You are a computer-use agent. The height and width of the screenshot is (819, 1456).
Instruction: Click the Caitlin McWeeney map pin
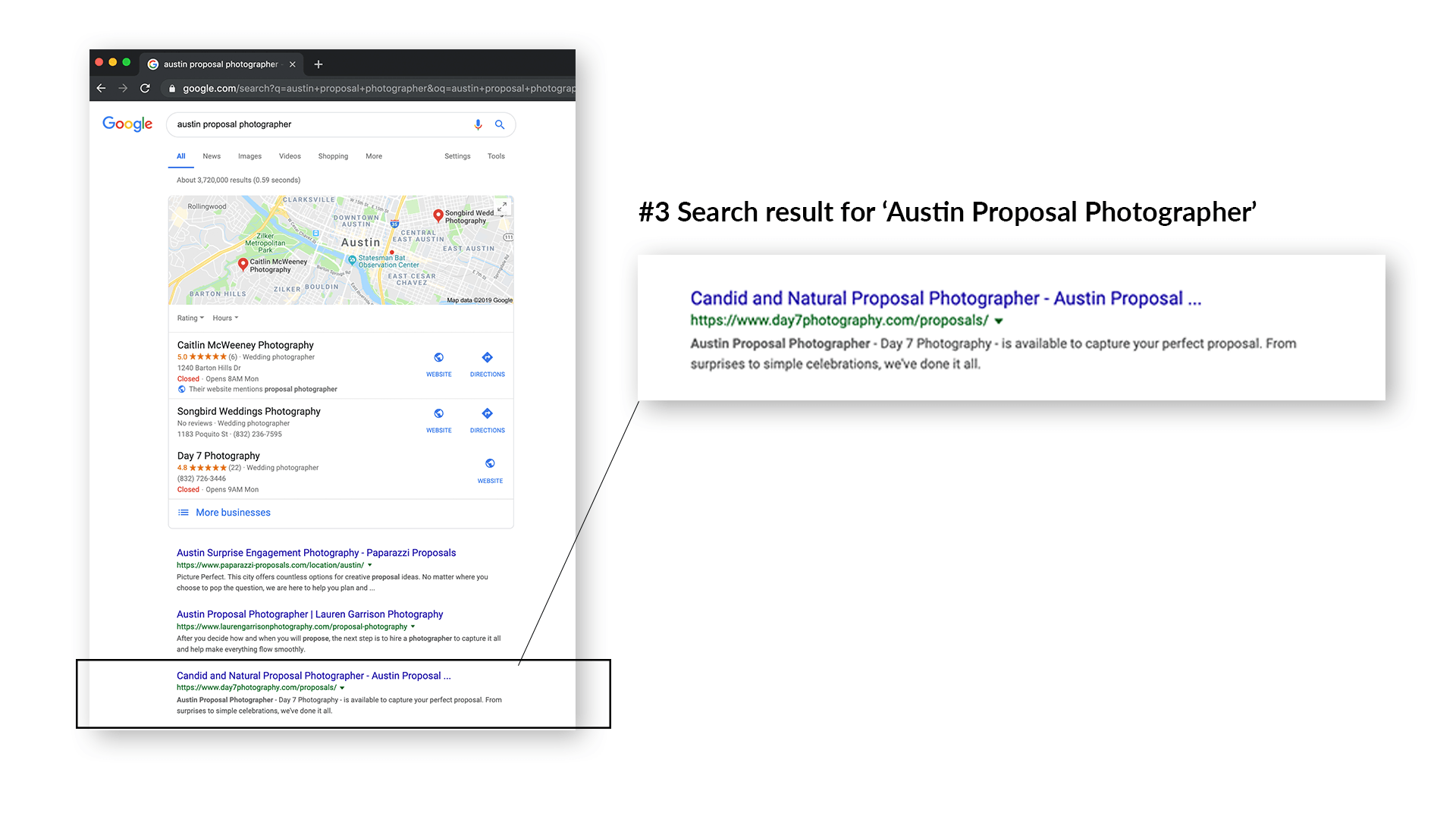pyautogui.click(x=243, y=264)
